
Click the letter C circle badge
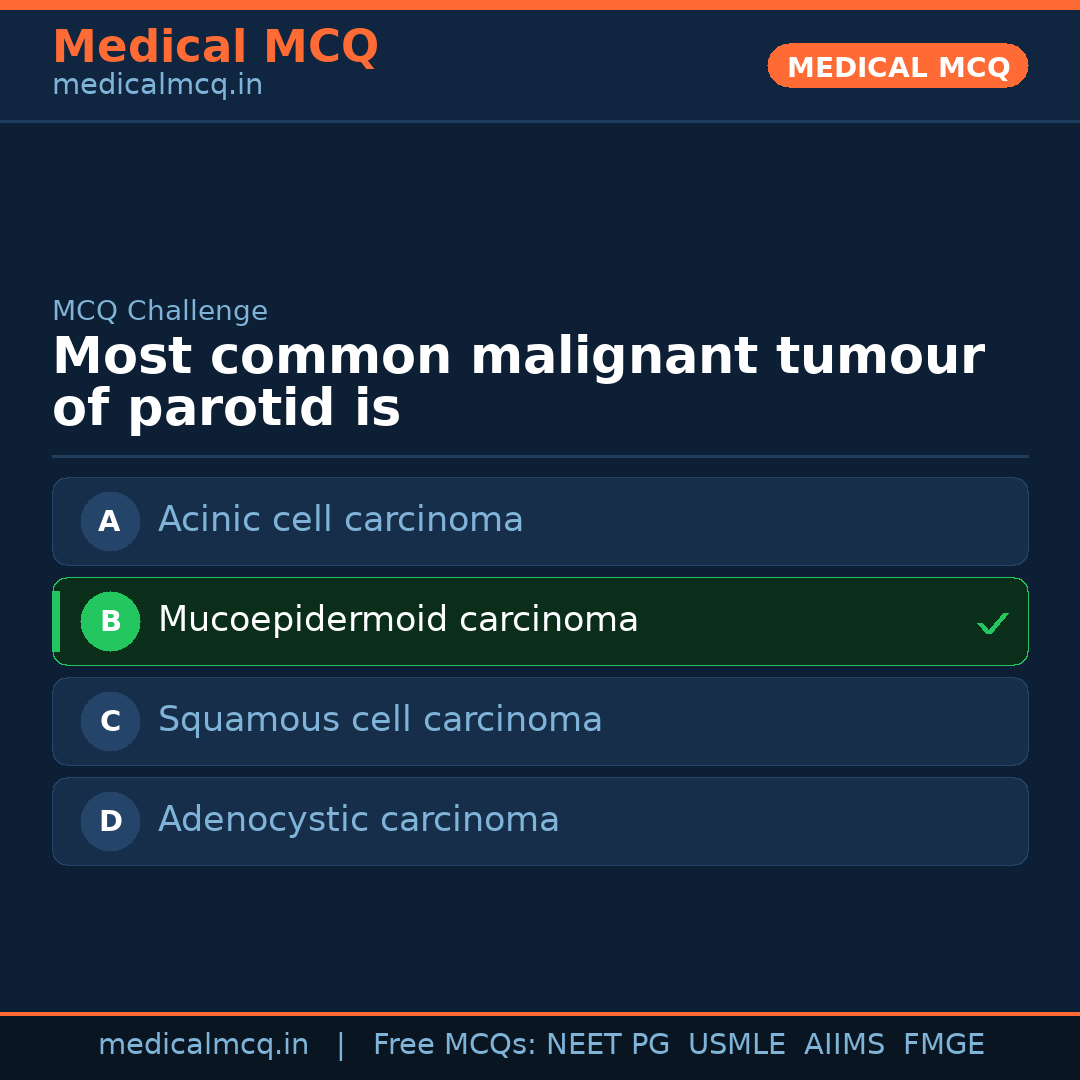pyautogui.click(x=110, y=721)
